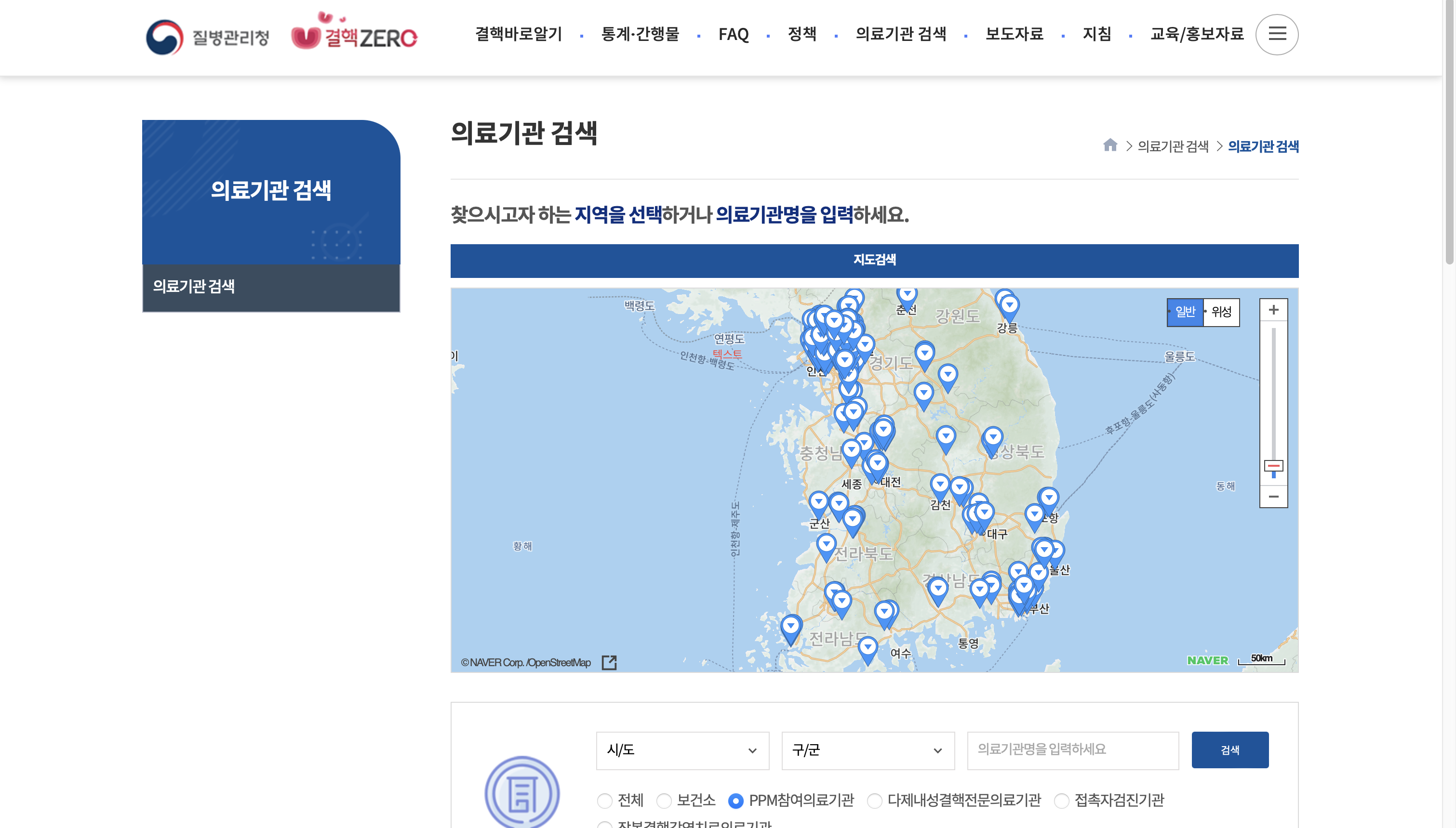
Task: Open the 통계·간행물 menu
Action: pyautogui.click(x=640, y=34)
